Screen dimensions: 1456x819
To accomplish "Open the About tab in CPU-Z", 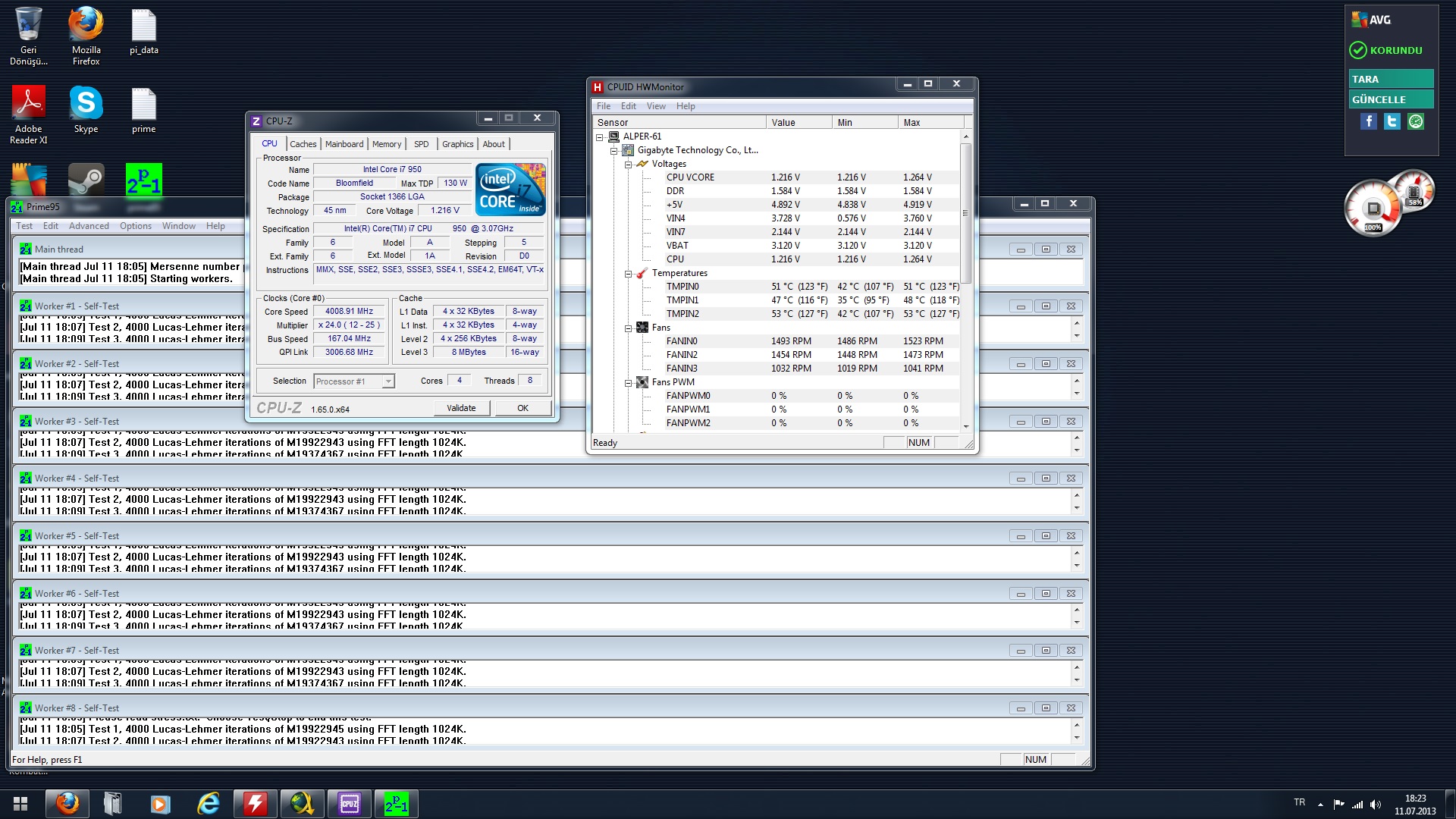I will tap(494, 144).
